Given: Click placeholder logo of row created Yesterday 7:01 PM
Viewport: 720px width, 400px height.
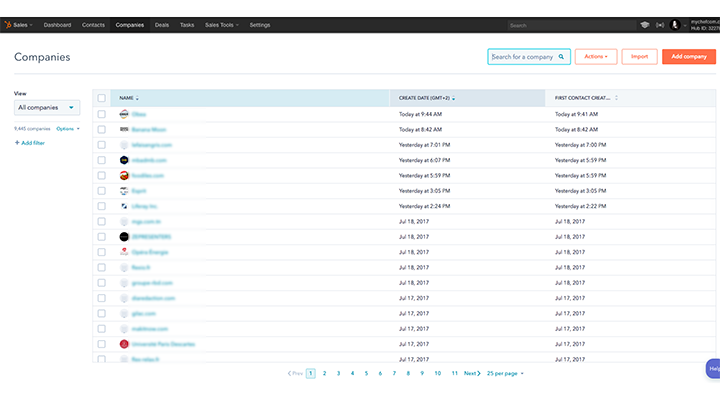Looking at the screenshot, I should pyautogui.click(x=124, y=145).
